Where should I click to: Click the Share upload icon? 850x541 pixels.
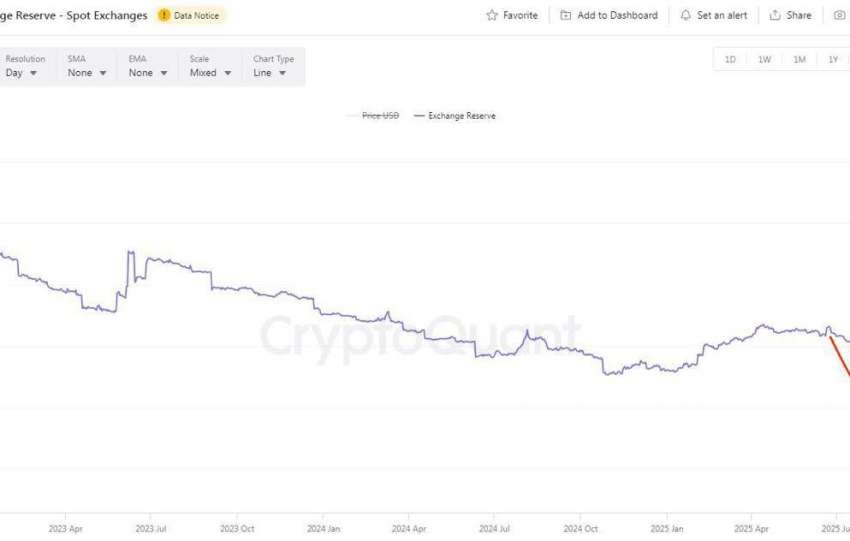pyautogui.click(x=775, y=15)
